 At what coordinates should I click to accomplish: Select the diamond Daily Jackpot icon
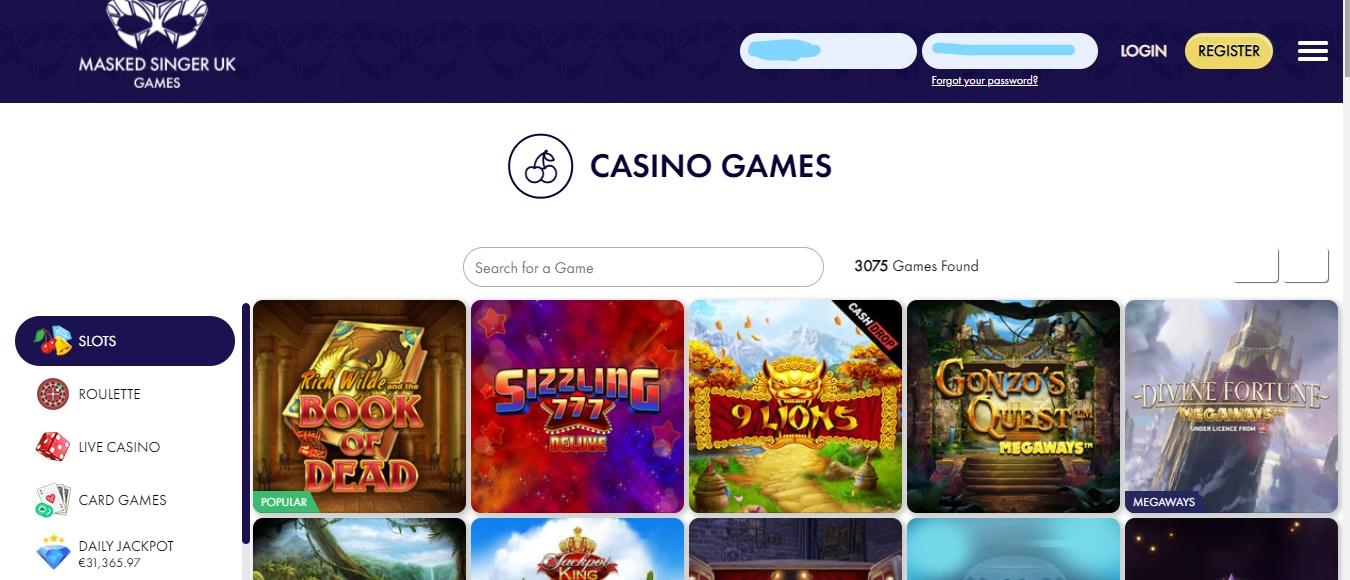pos(53,553)
